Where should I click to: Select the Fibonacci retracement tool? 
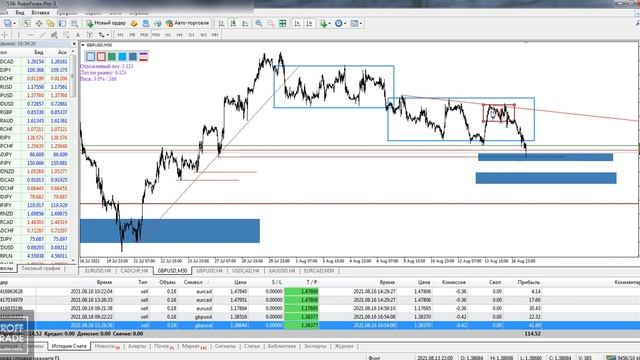tap(66, 35)
